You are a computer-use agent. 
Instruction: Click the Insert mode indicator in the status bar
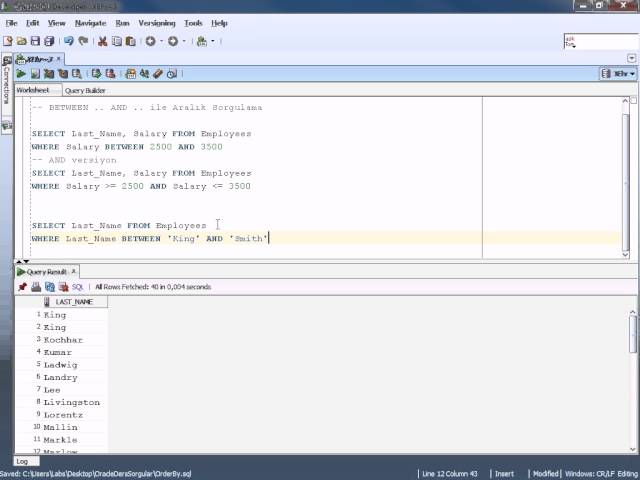pos(504,474)
